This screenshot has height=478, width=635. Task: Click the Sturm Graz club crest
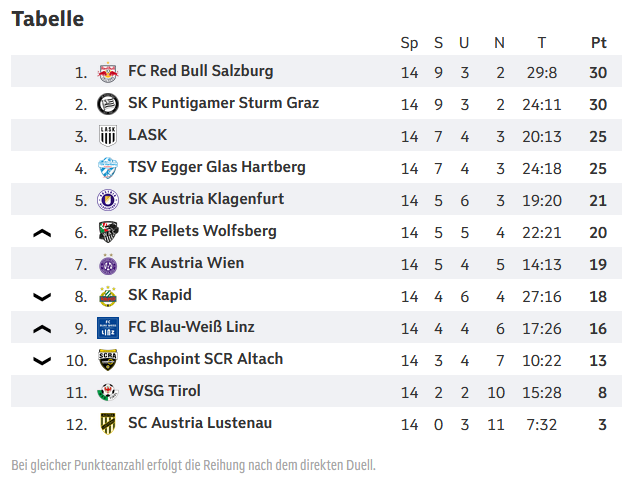tap(108, 104)
